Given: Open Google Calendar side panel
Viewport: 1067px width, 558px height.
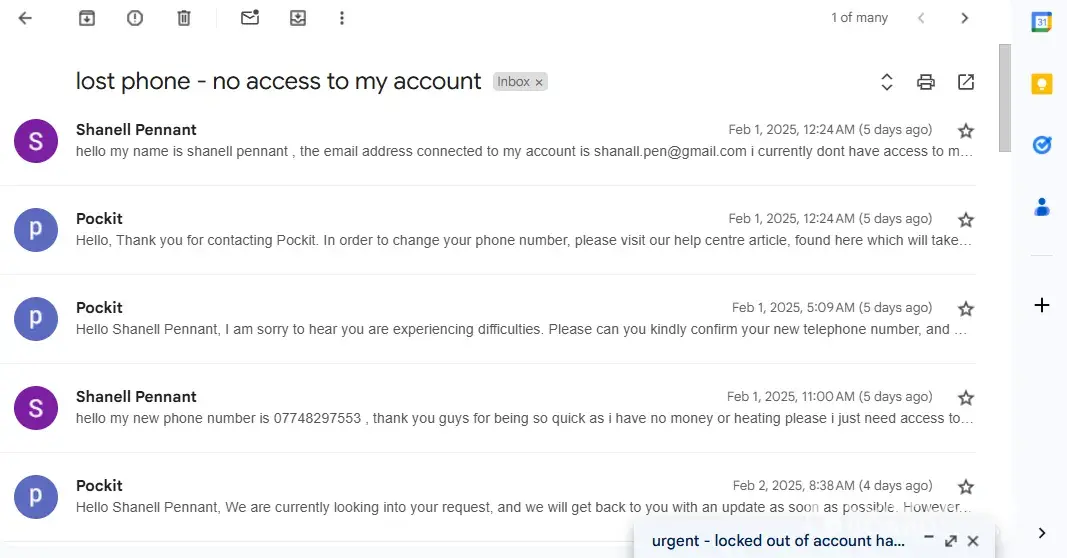Looking at the screenshot, I should point(1042,22).
